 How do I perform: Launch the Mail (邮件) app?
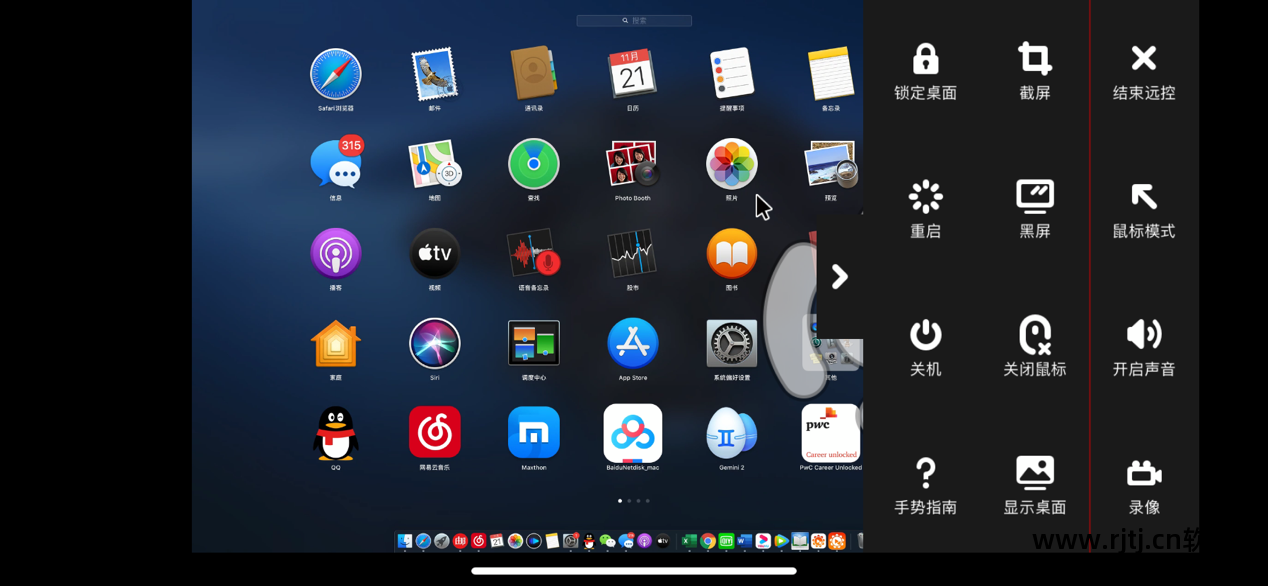click(434, 74)
